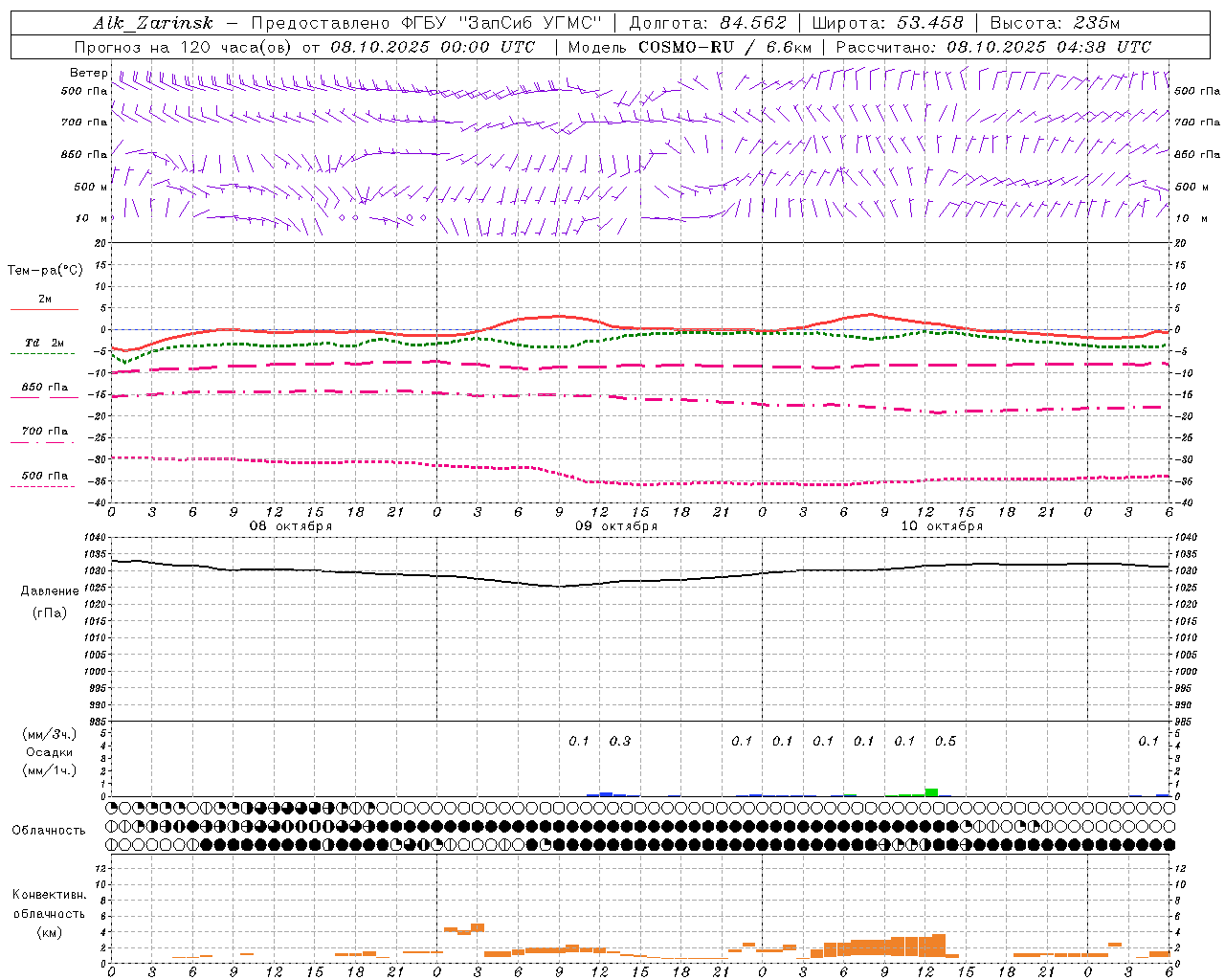Image resolution: width=1225 pixels, height=980 pixels.
Task: Select the latitude value 53.458
Action: (930, 23)
